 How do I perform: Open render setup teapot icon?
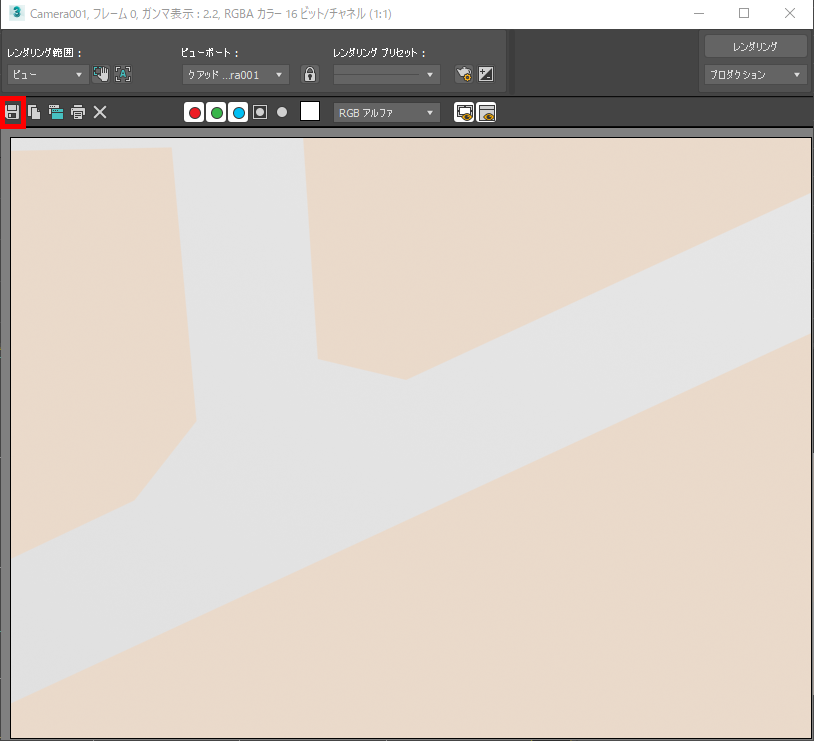point(464,74)
